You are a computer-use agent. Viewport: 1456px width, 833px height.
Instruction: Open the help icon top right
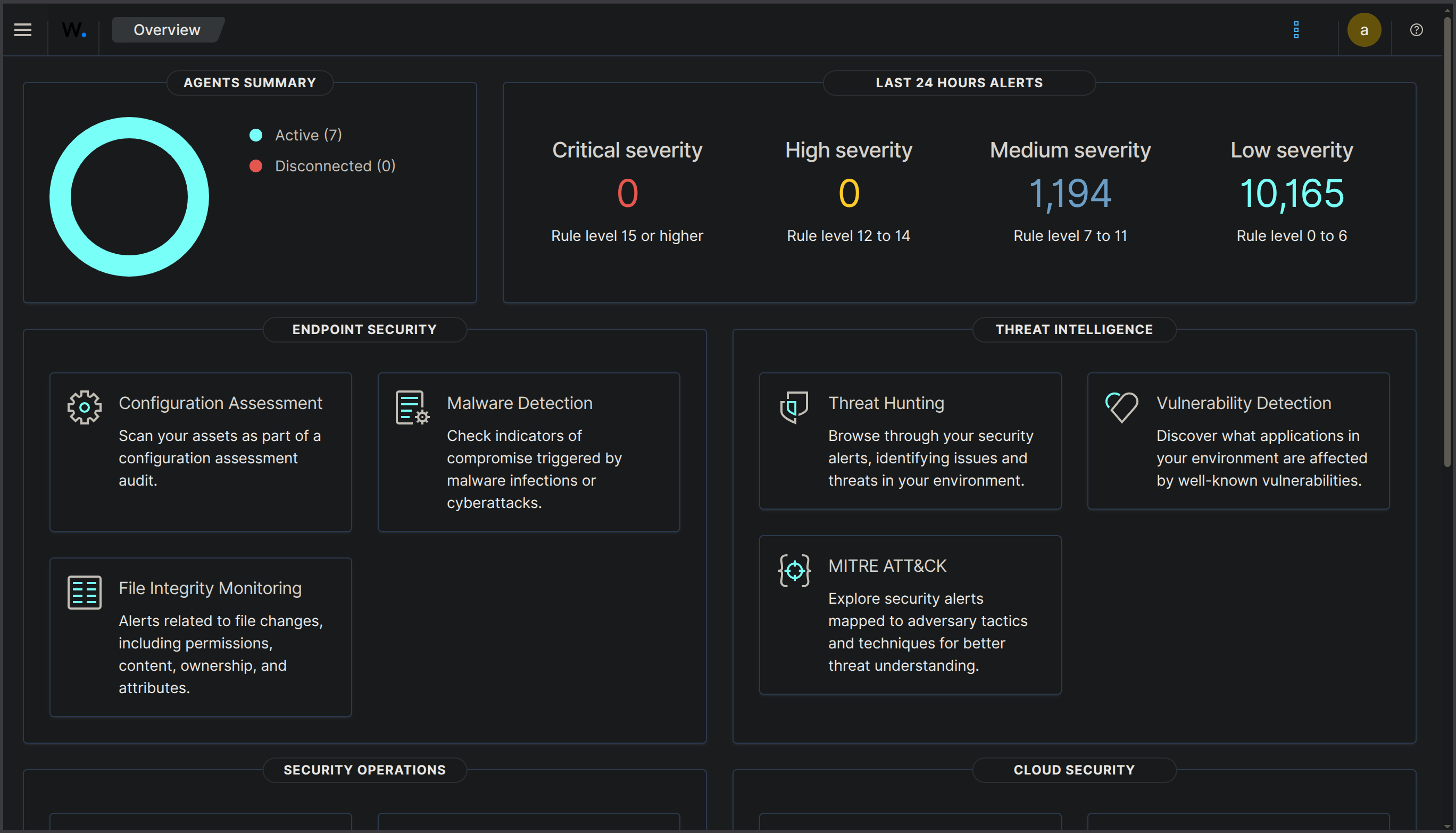1416,30
